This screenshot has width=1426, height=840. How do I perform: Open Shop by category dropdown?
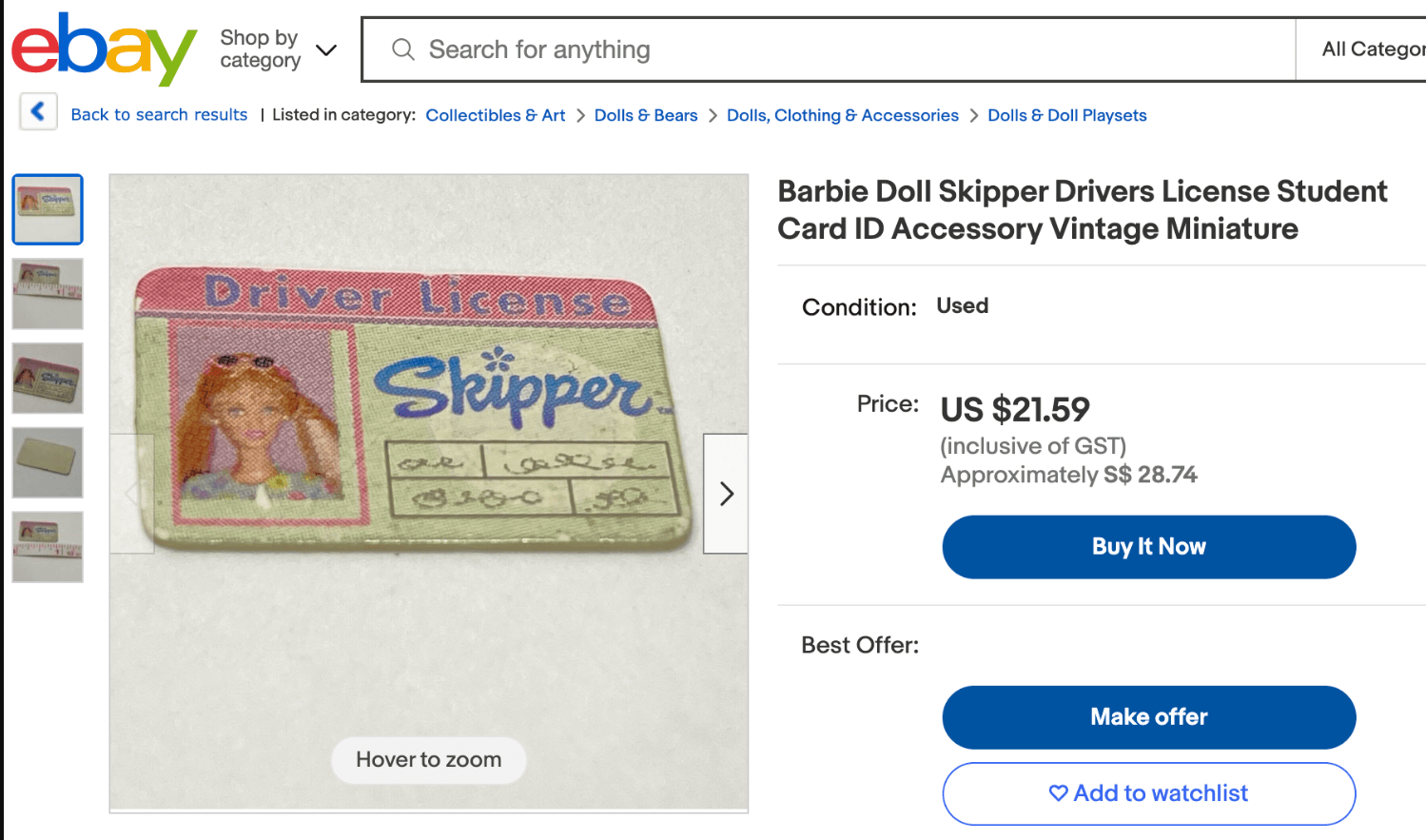coord(277,49)
